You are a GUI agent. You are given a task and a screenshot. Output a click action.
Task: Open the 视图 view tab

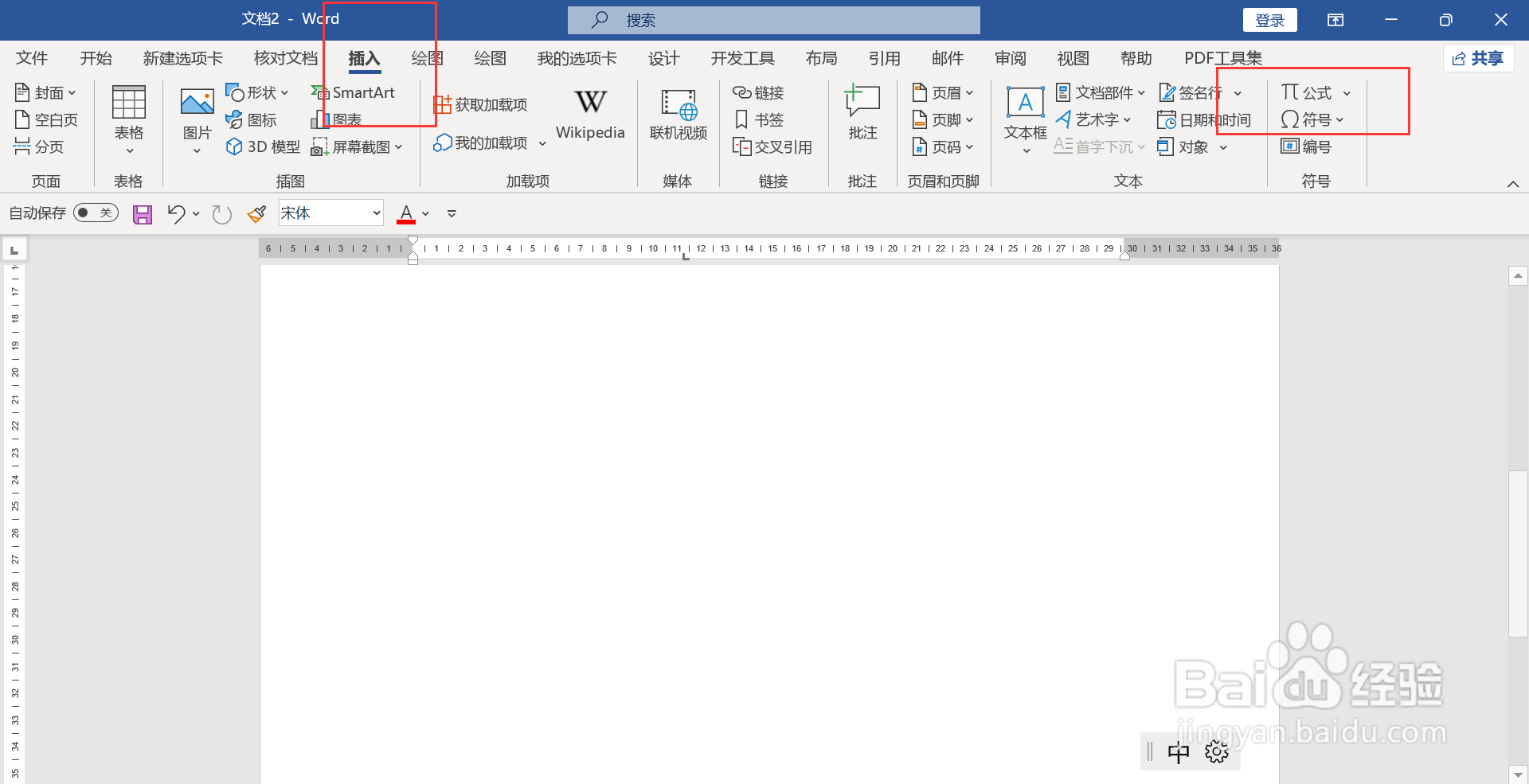(1073, 58)
